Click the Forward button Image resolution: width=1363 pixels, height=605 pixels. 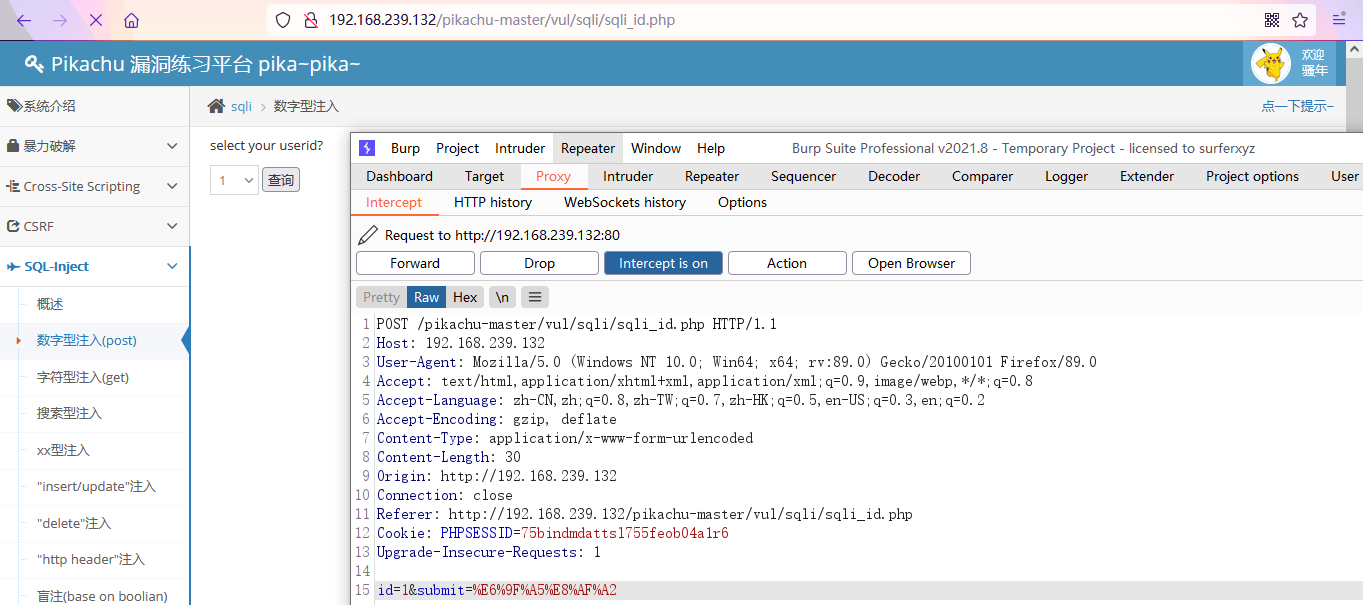(x=415, y=263)
